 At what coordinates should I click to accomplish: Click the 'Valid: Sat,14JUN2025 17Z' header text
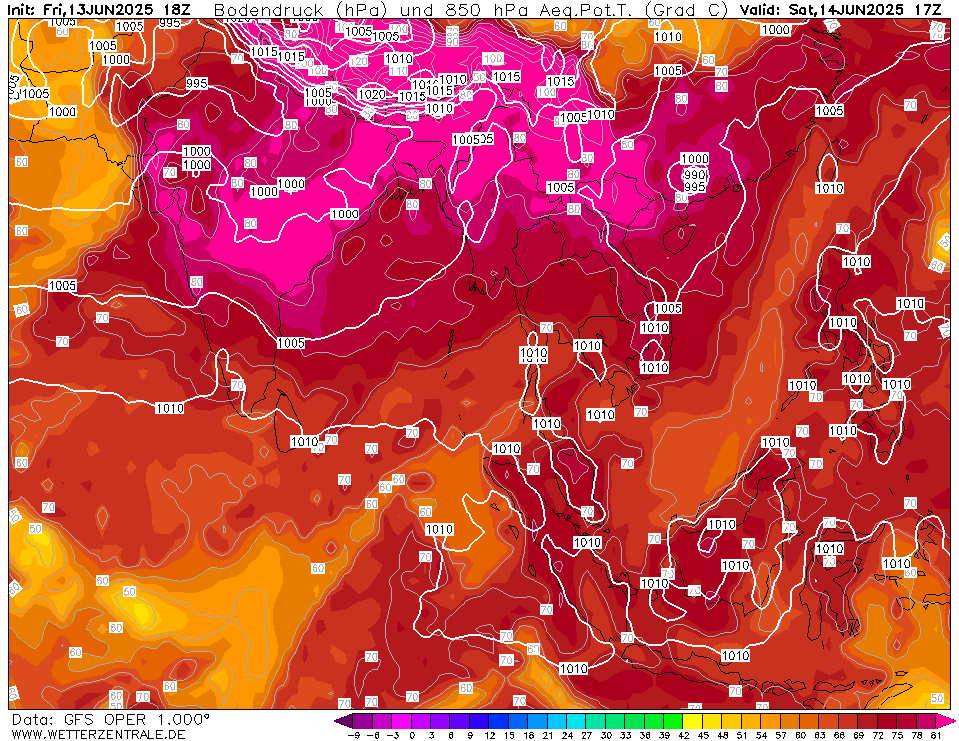pyautogui.click(x=840, y=10)
